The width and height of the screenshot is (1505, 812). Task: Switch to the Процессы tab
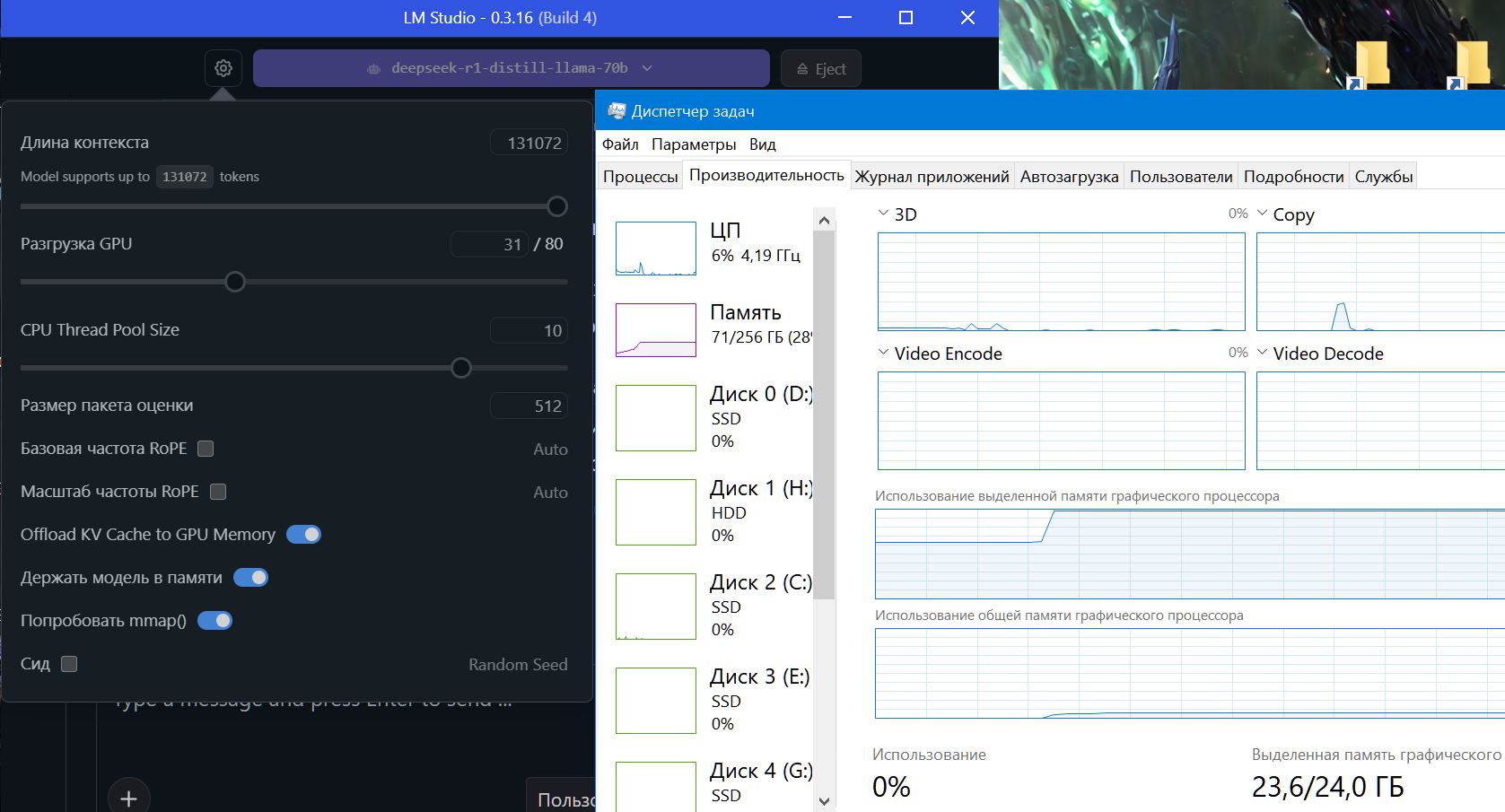pyautogui.click(x=640, y=177)
